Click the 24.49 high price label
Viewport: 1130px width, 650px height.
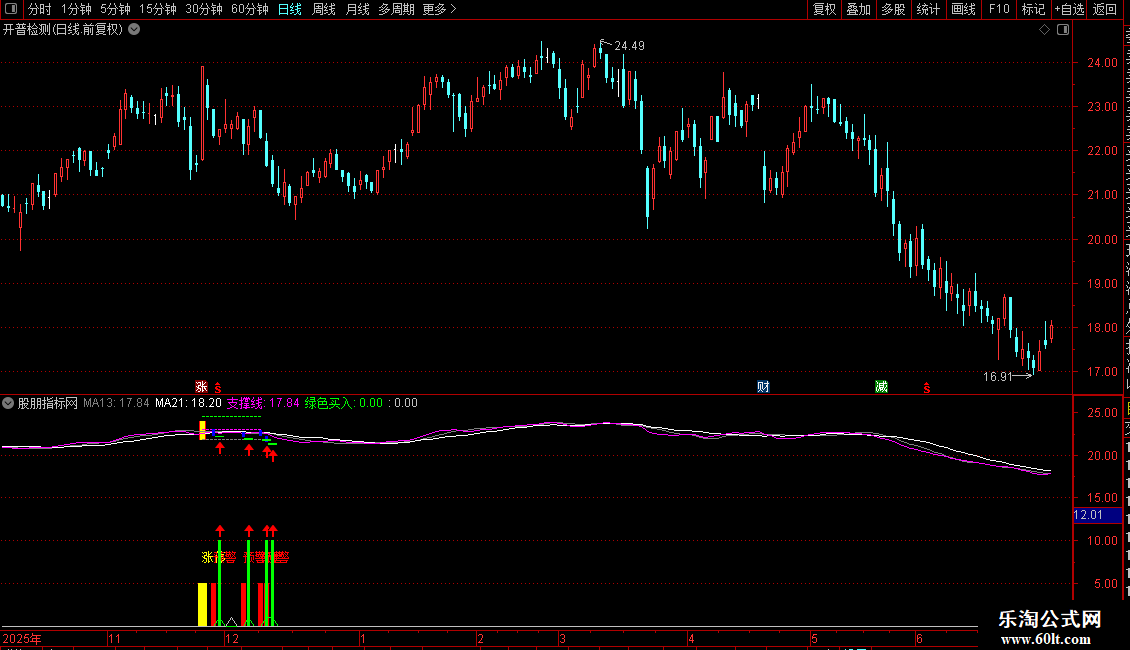click(x=629, y=46)
